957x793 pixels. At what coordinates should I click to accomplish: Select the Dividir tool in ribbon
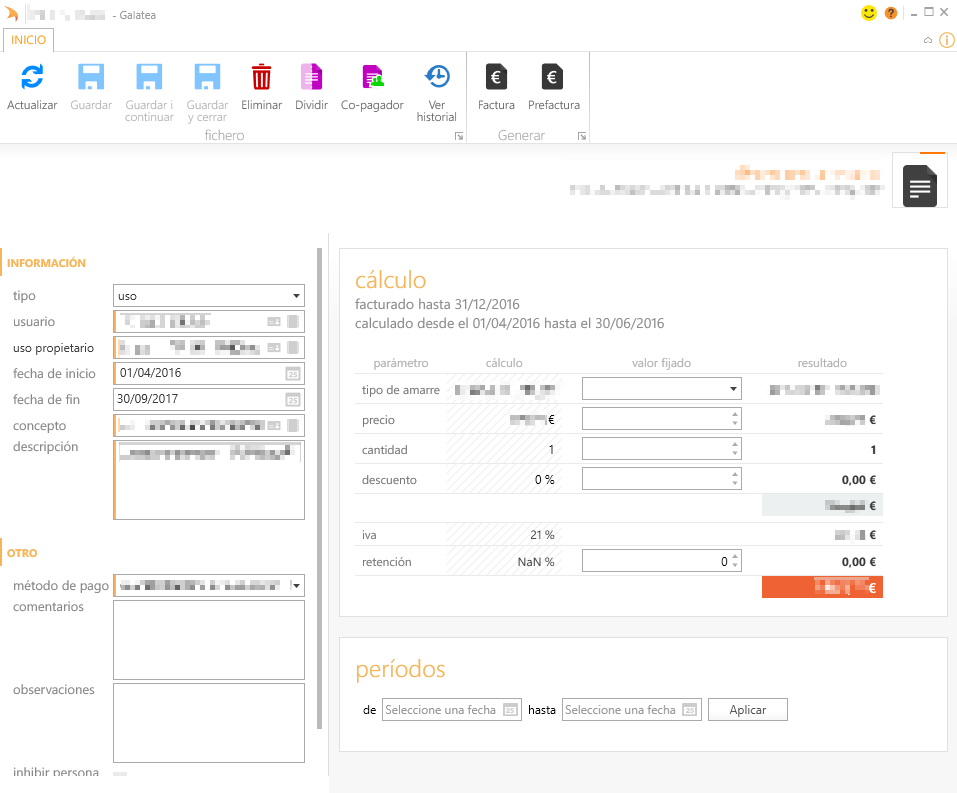click(311, 78)
